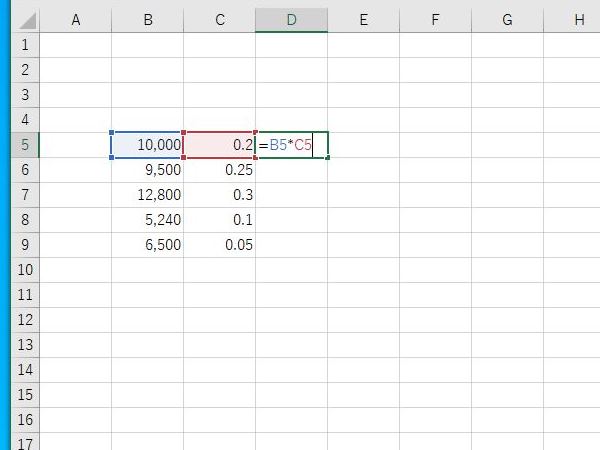Select row 5 header
600x450 pixels.
point(25,145)
